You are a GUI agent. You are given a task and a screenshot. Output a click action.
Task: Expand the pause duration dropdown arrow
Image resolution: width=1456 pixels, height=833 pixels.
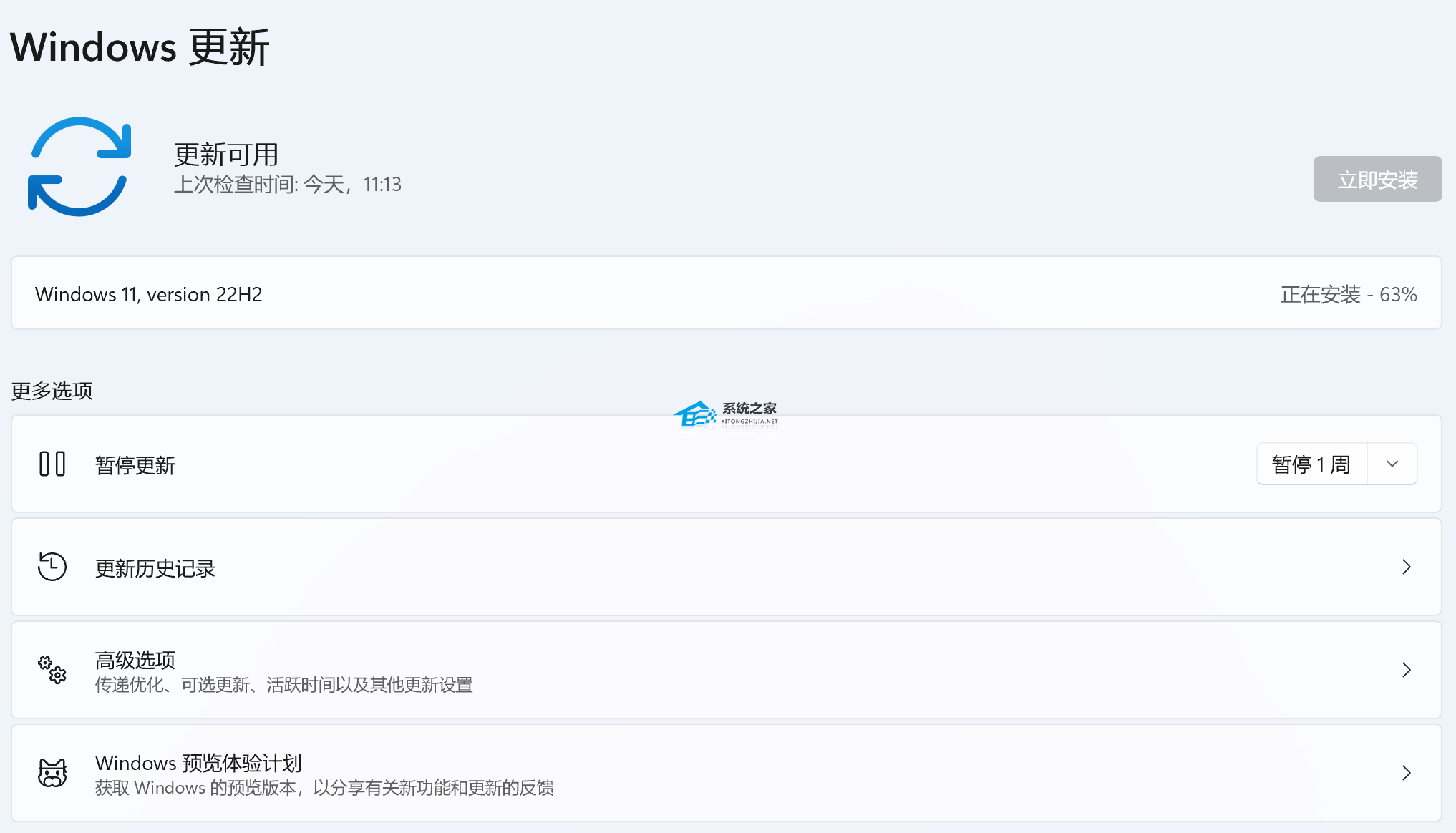pos(1392,464)
